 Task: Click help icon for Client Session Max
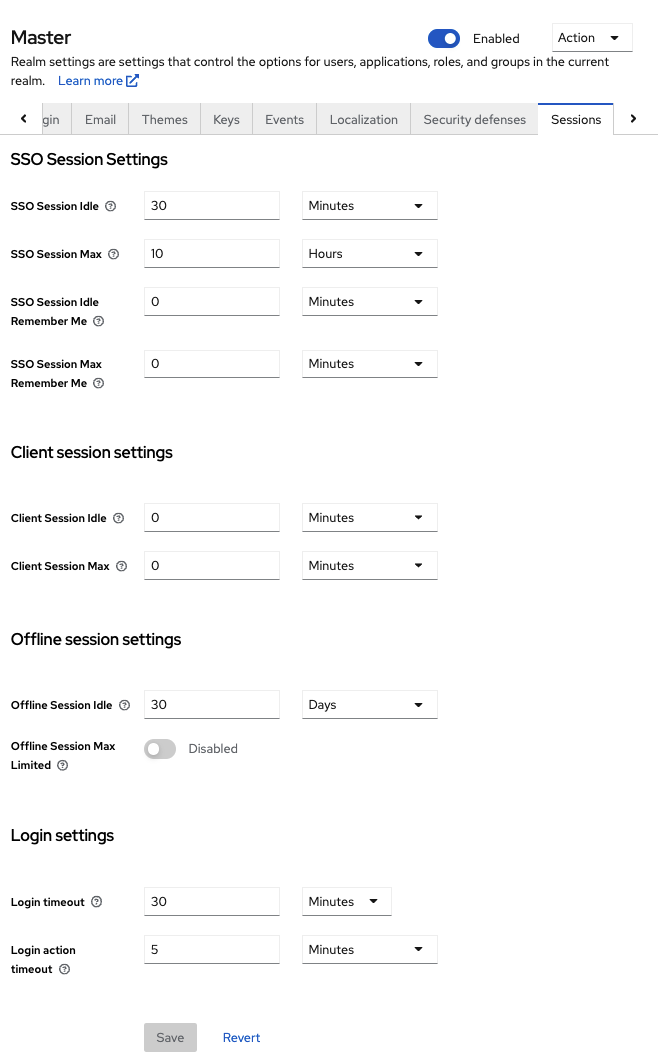122,566
